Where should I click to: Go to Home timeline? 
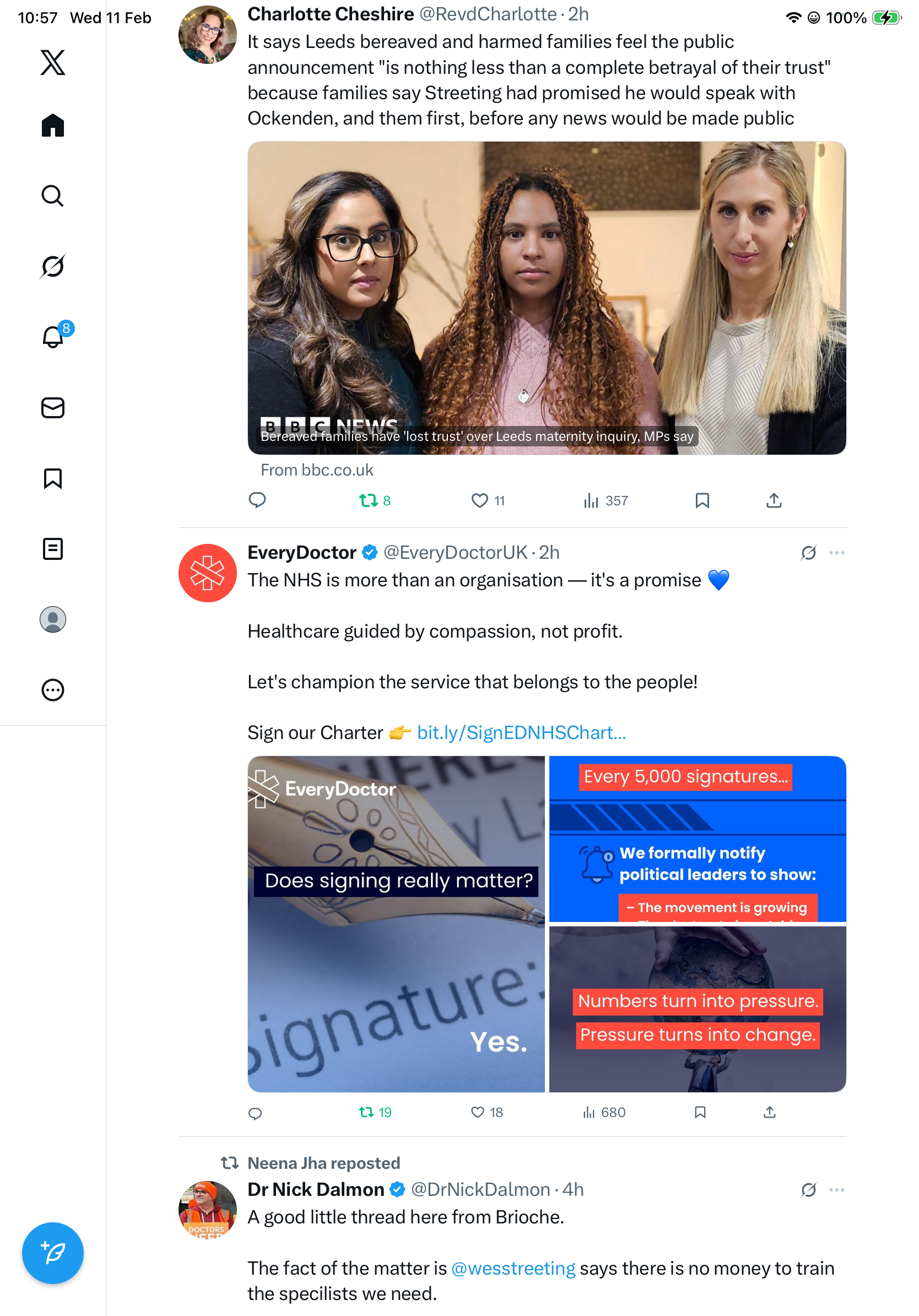[x=53, y=125]
